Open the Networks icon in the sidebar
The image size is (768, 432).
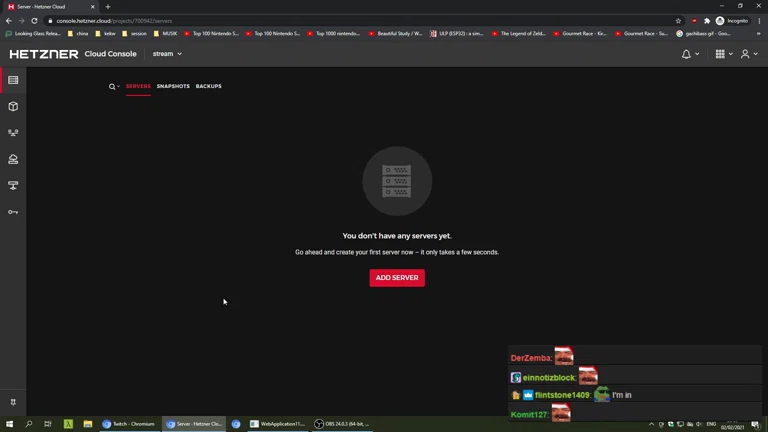13,133
